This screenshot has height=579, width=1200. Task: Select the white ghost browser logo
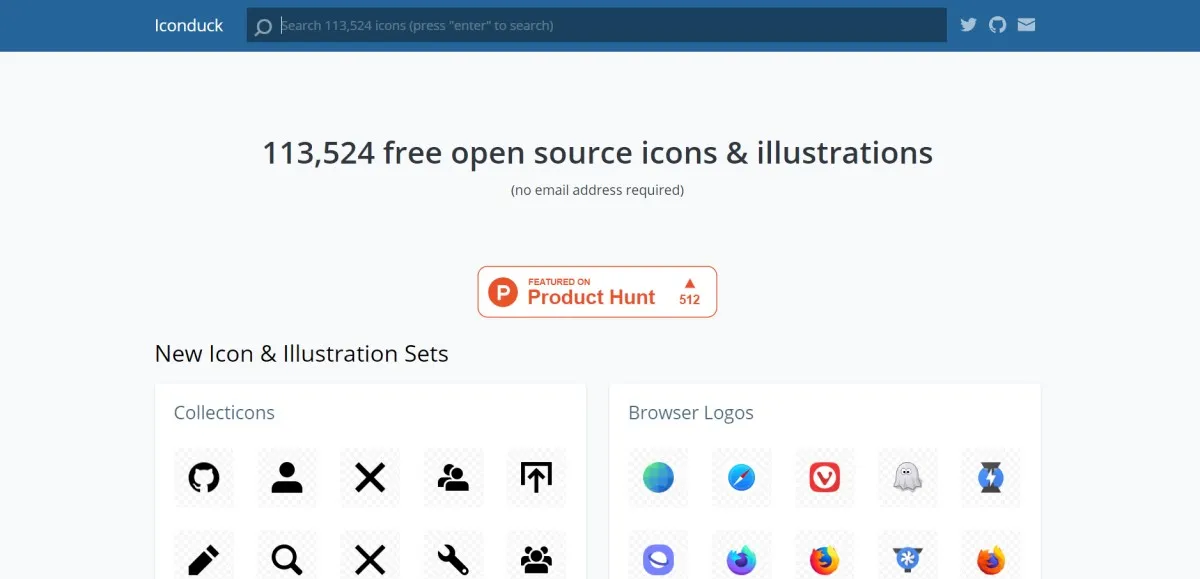coord(908,478)
